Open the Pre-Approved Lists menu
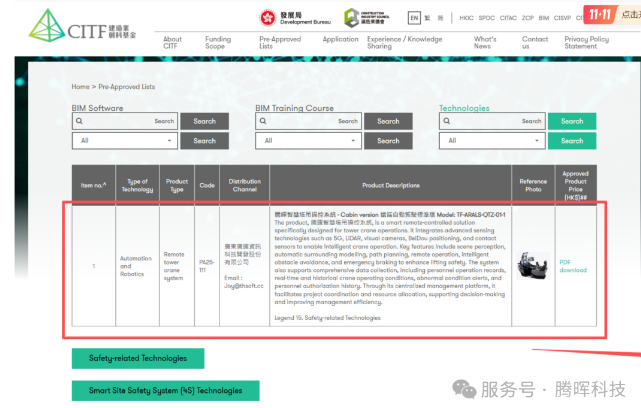Viewport: 641px width, 408px height. tap(279, 43)
